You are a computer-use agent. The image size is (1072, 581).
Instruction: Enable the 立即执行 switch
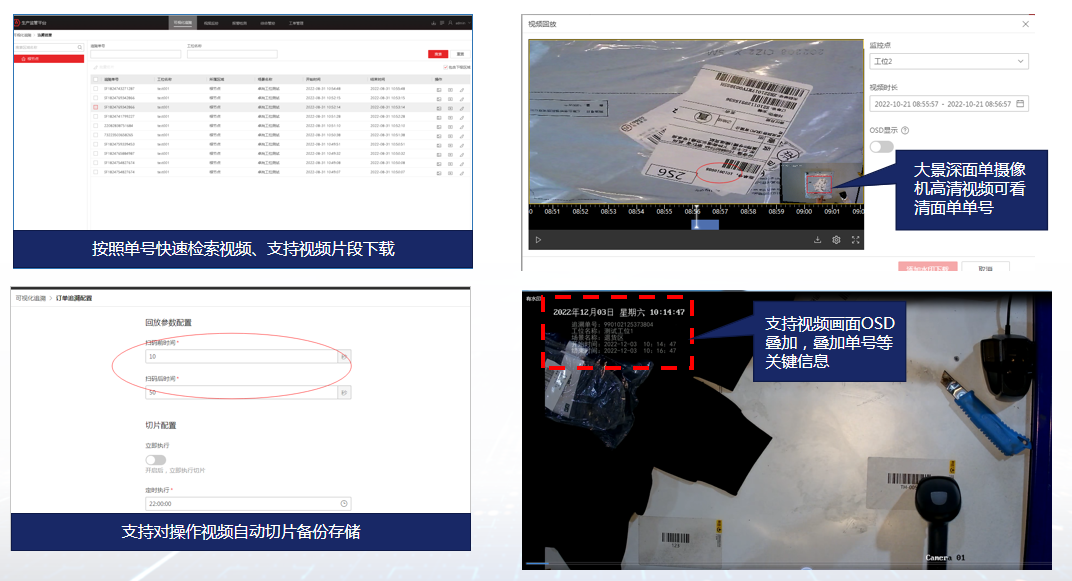tap(155, 460)
